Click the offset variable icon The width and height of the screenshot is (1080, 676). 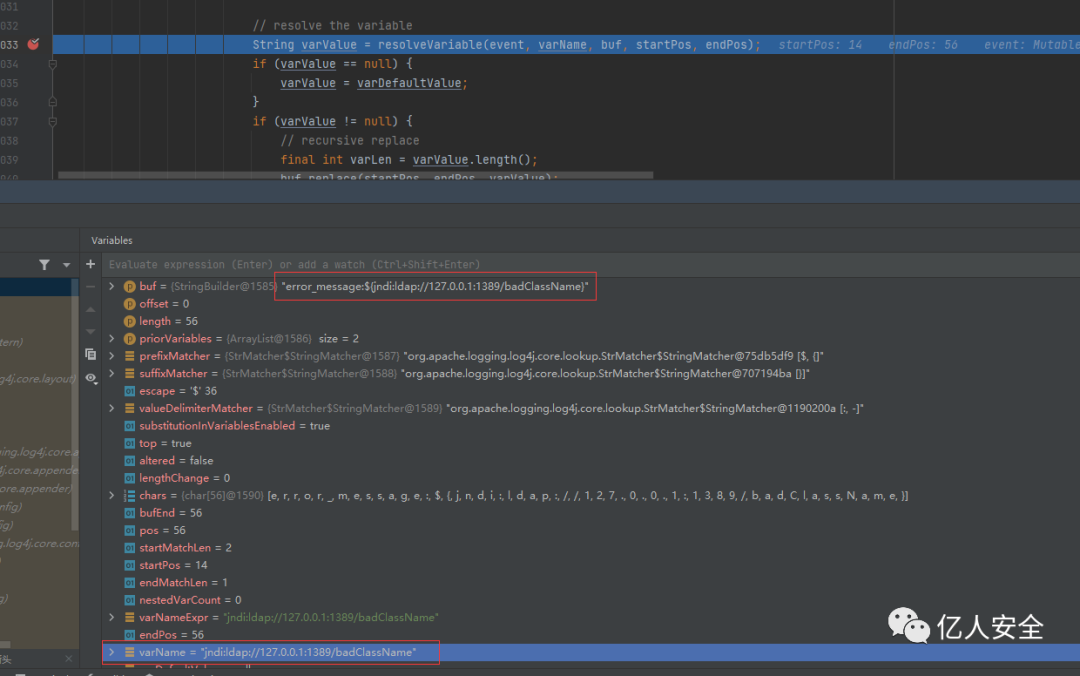[x=129, y=304]
